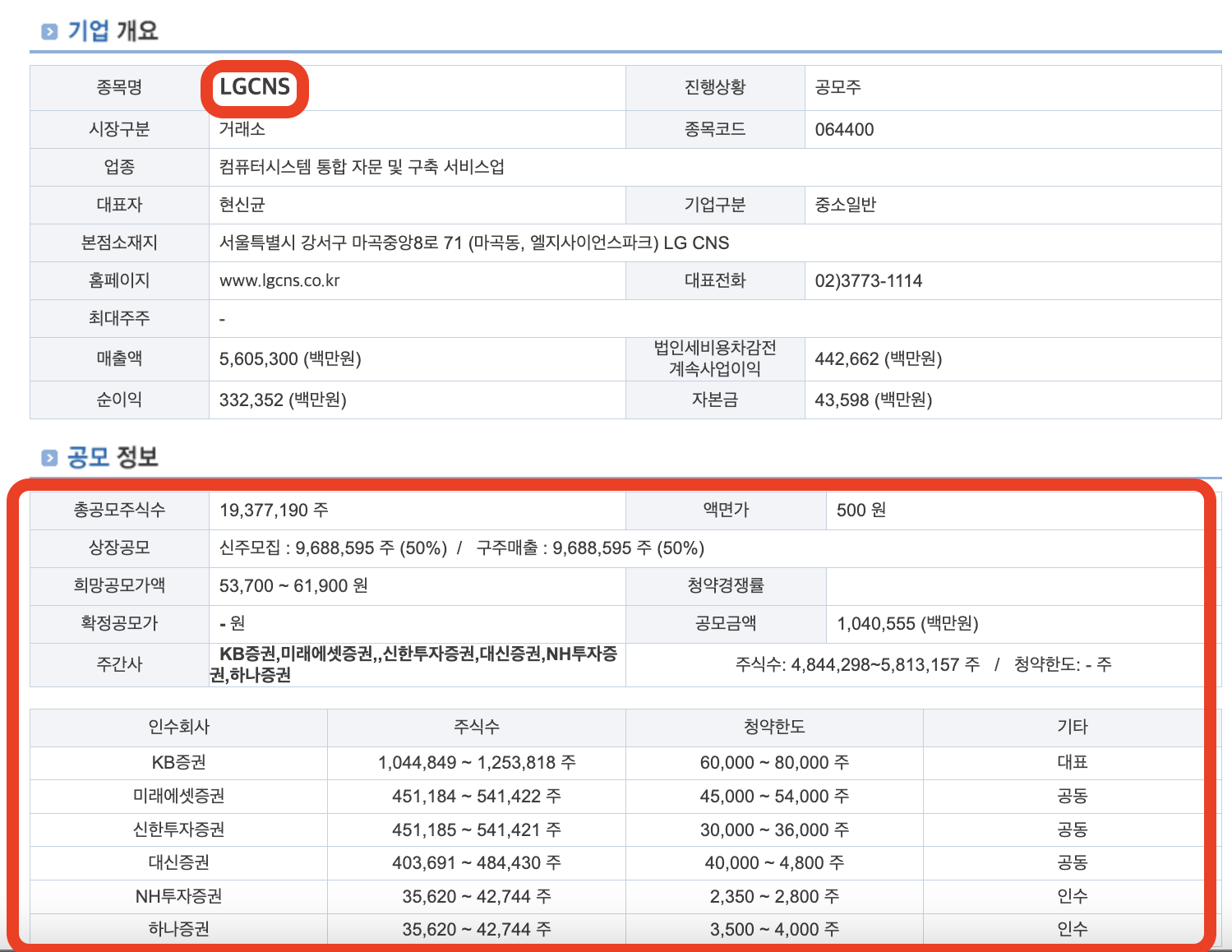
Task: Select limit 30,000 ~ 36,000 주
Action: coord(774,830)
